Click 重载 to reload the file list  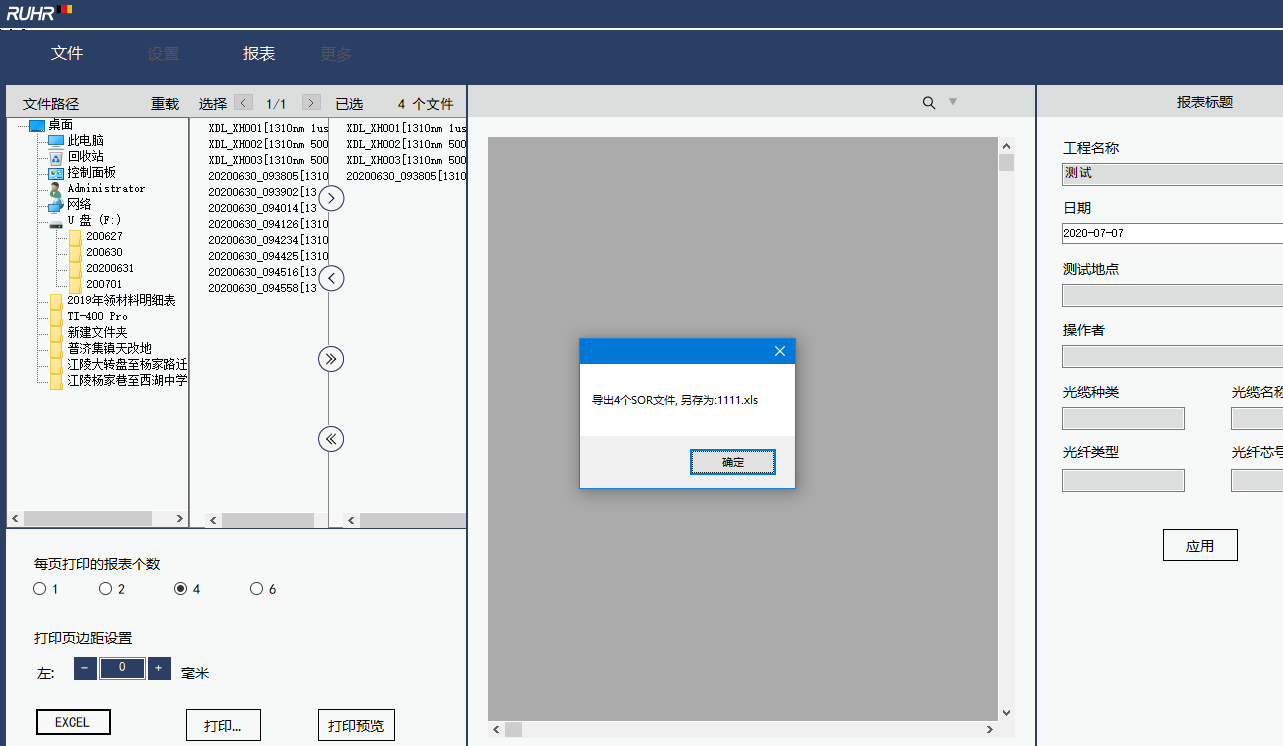[x=165, y=104]
